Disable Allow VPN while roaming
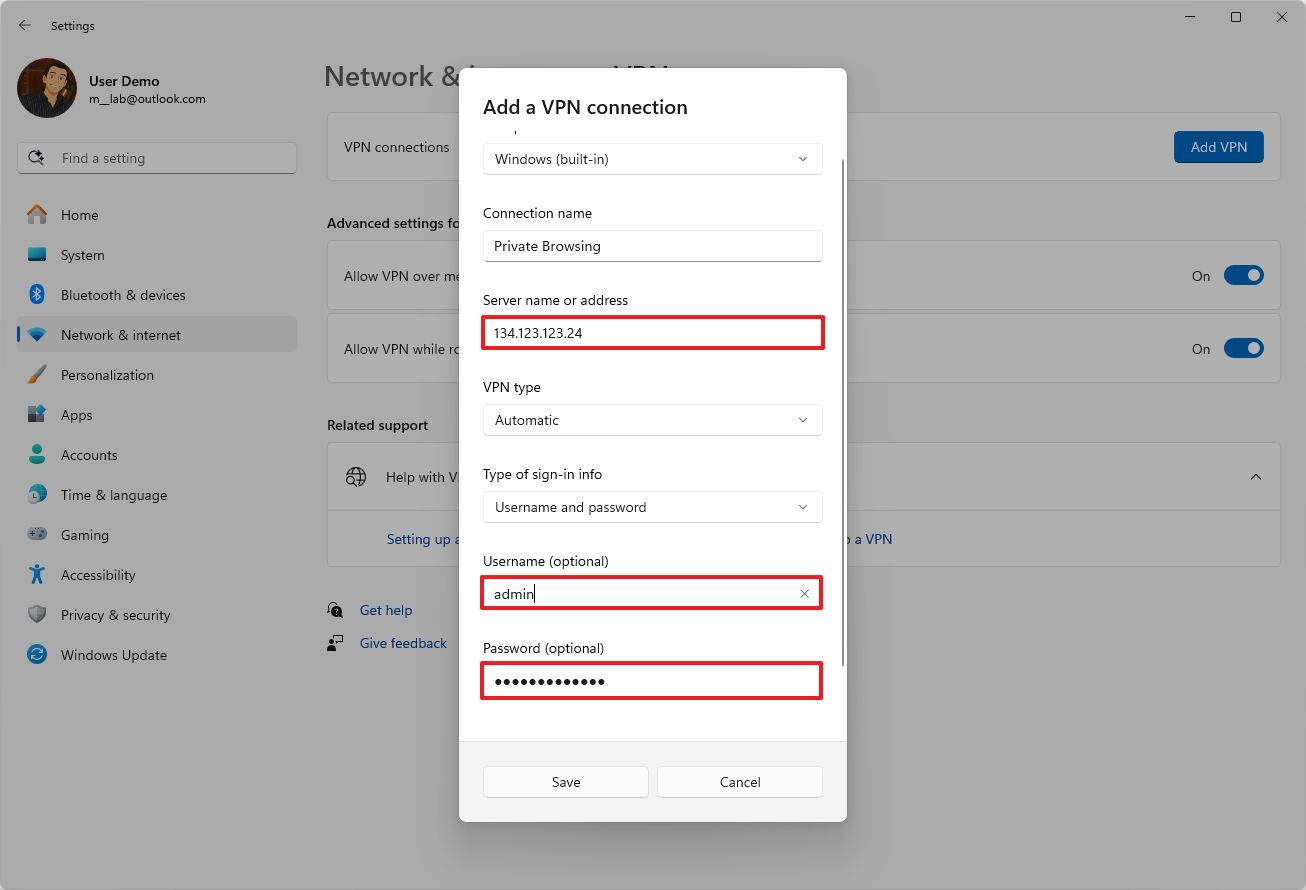This screenshot has width=1306, height=890. (x=1243, y=348)
